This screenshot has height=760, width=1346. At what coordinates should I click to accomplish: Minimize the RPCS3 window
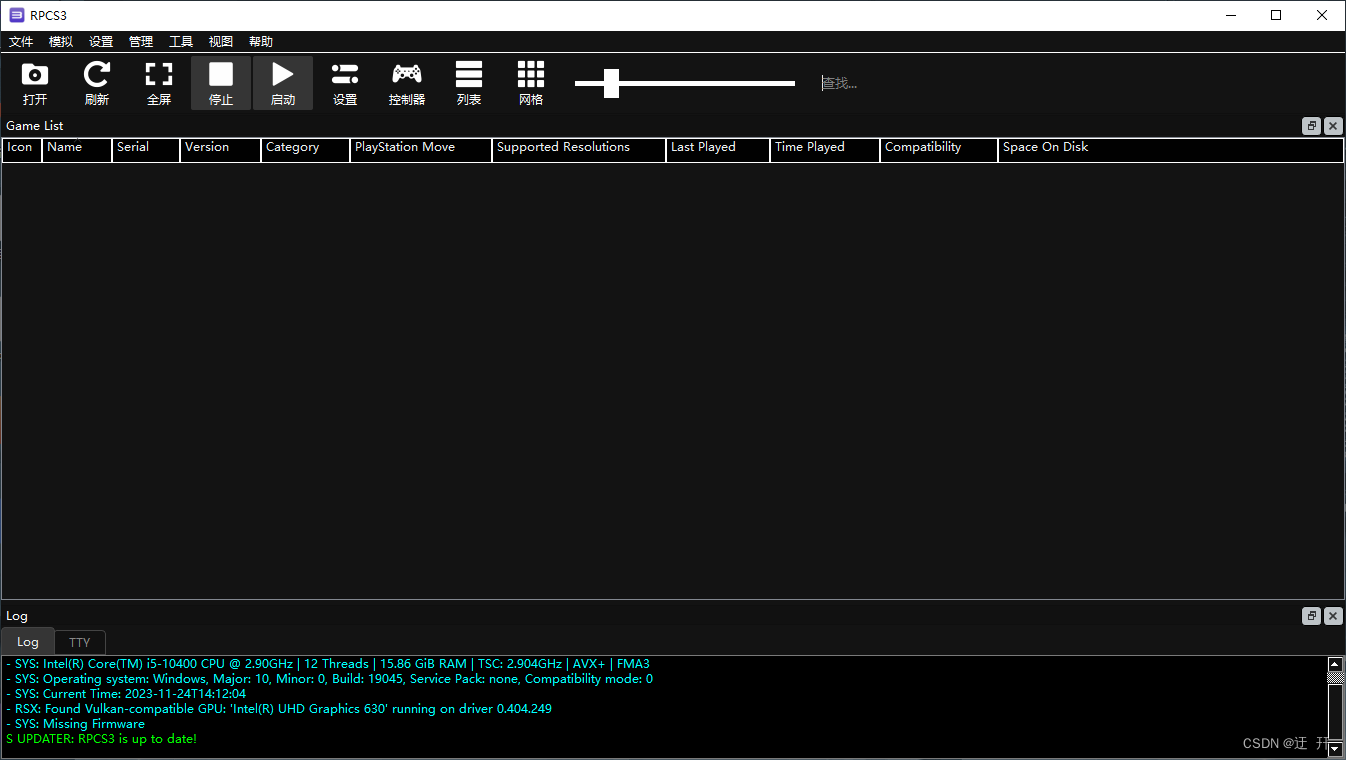coord(1230,15)
